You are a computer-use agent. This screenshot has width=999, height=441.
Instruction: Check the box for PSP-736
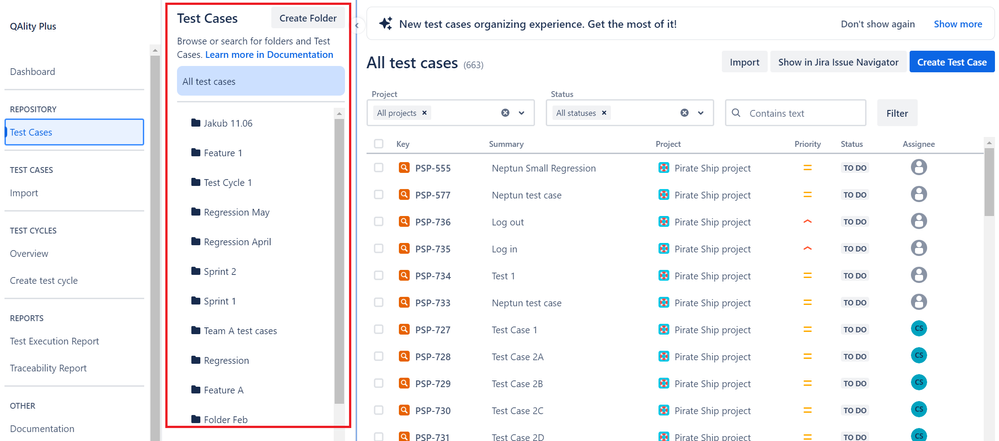(x=378, y=222)
